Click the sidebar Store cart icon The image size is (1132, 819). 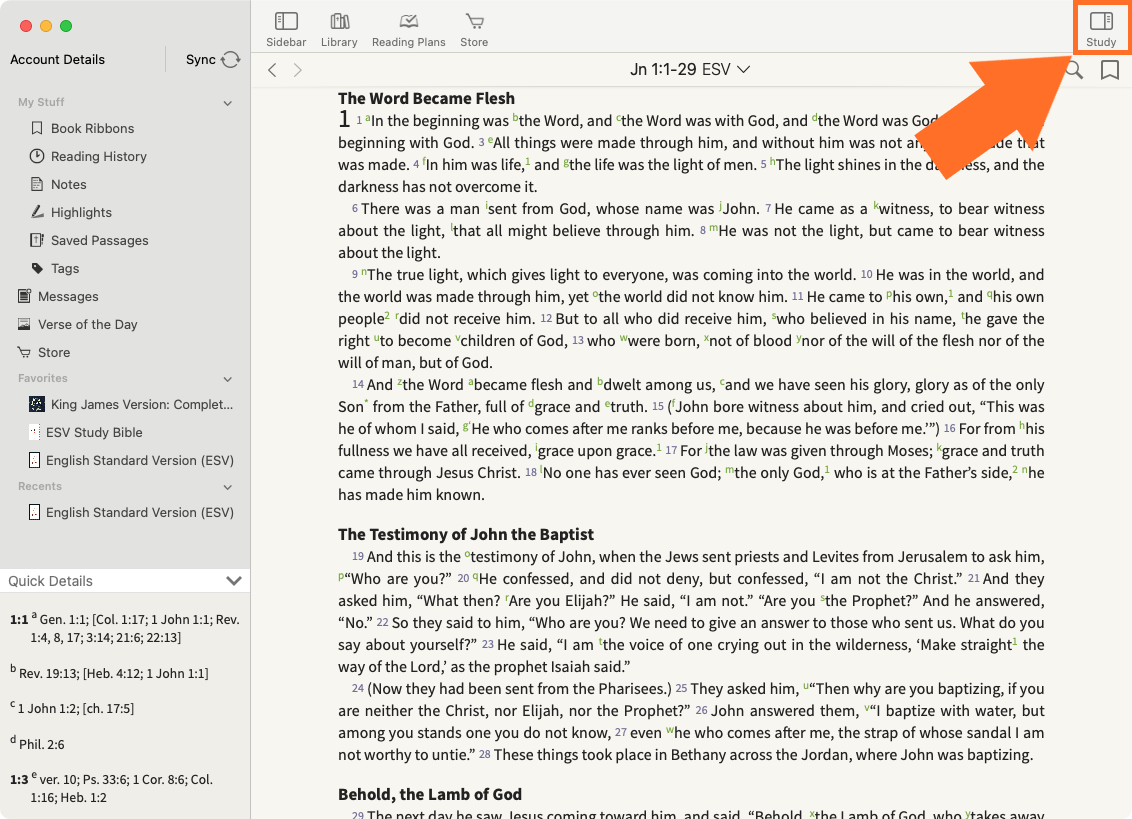[x=25, y=352]
